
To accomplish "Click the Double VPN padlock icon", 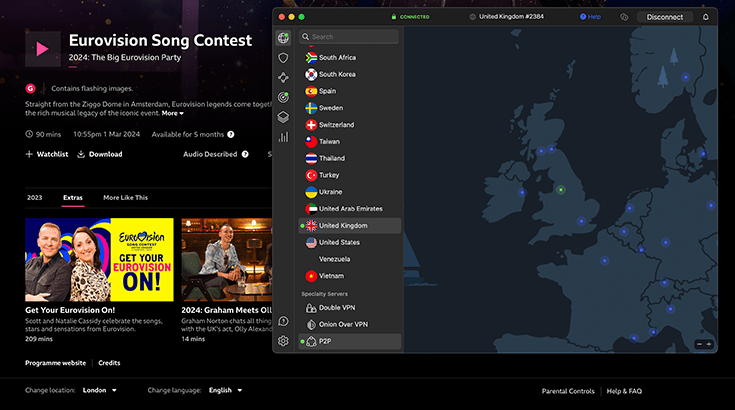I will tap(311, 308).
